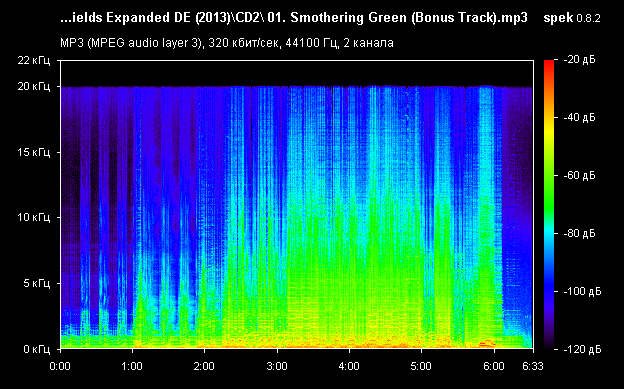This screenshot has height=389, width=624.
Task: Click the -60 дБ level label
Action: [579, 175]
